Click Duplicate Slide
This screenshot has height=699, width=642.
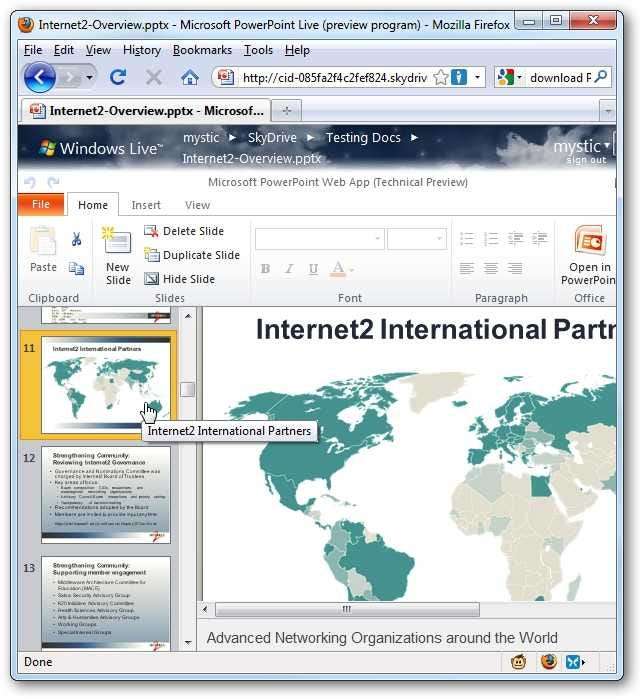click(x=192, y=255)
